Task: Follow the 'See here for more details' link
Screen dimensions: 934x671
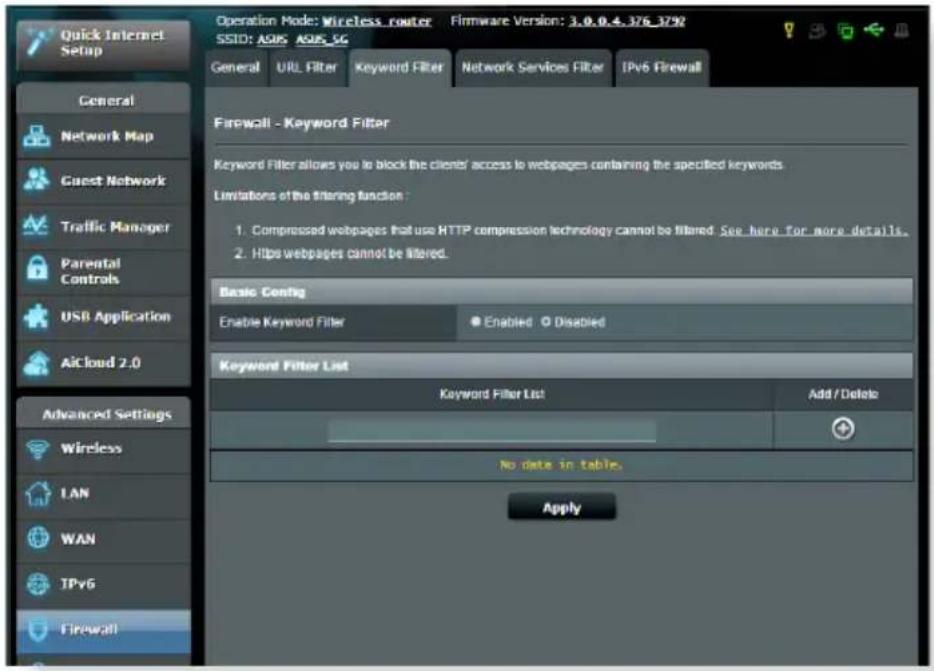Action: [x=814, y=230]
